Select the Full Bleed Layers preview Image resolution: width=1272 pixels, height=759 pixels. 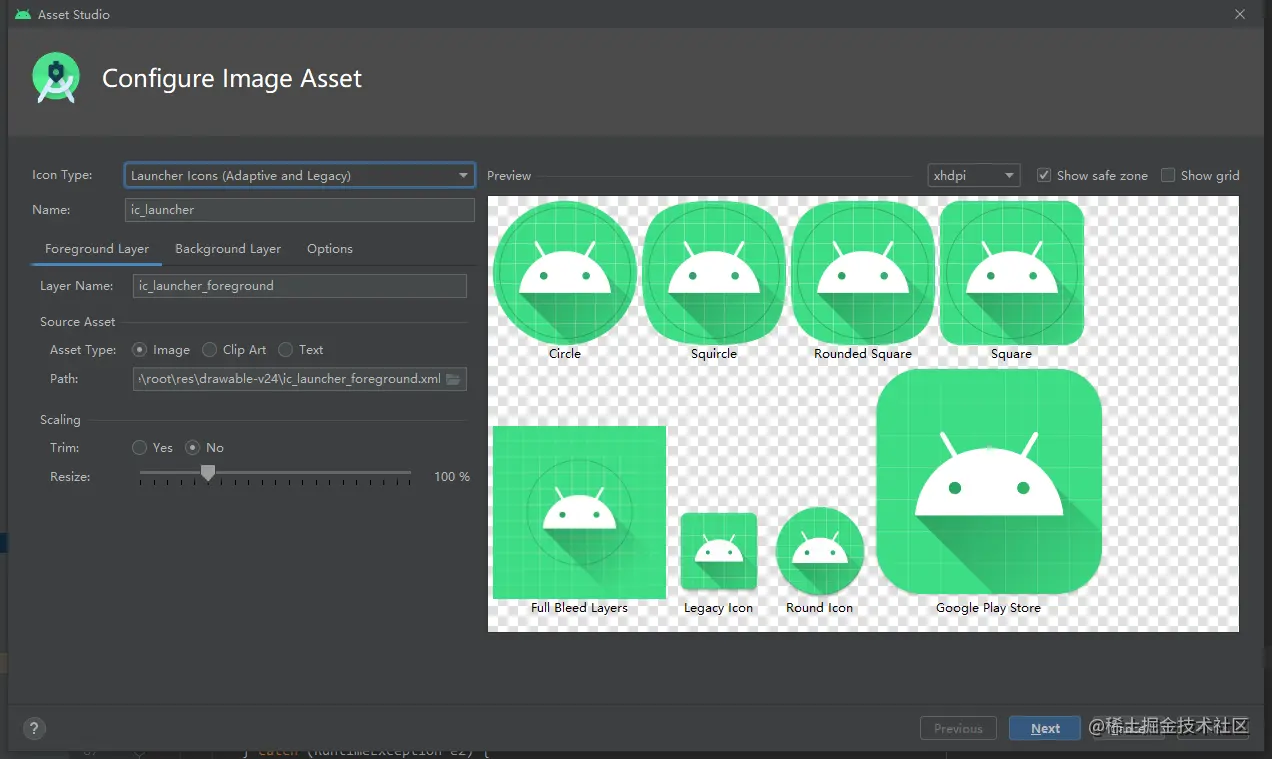[579, 512]
